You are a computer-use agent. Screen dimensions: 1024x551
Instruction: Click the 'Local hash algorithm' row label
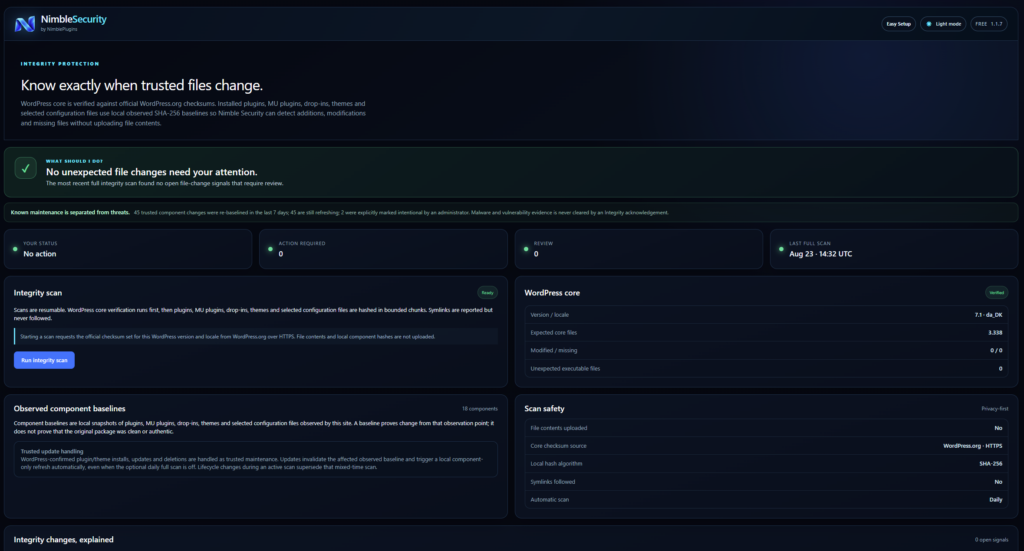click(556, 464)
